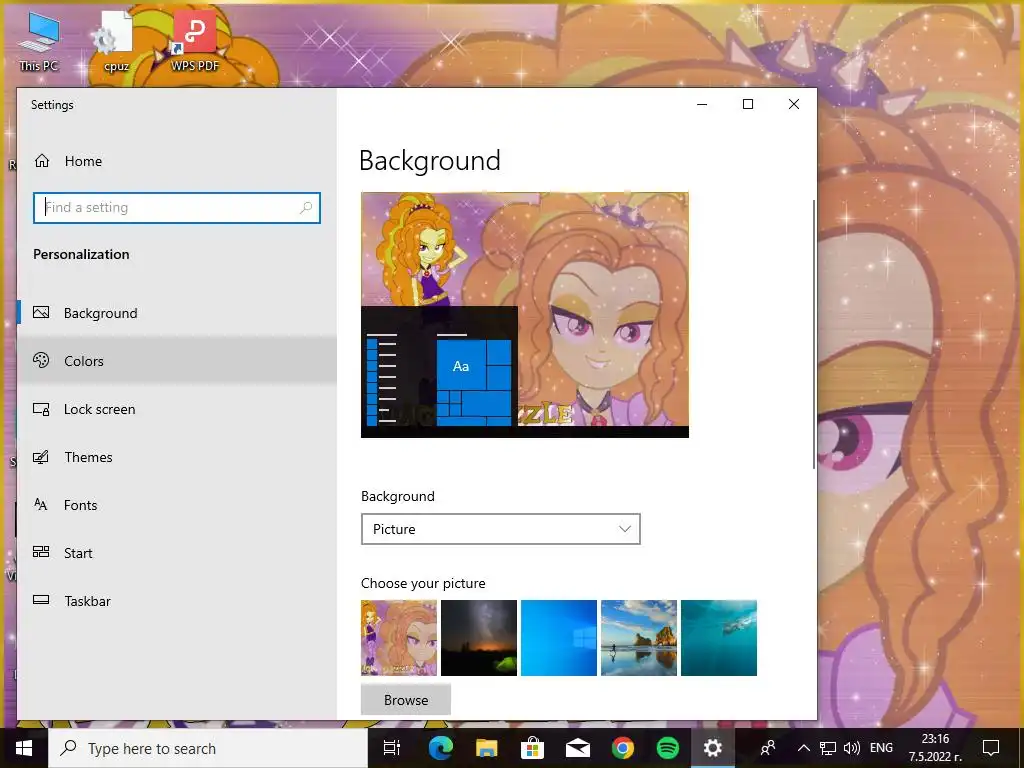This screenshot has height=768, width=1024.
Task: Open Microsoft Store from the taskbar
Action: 532,748
